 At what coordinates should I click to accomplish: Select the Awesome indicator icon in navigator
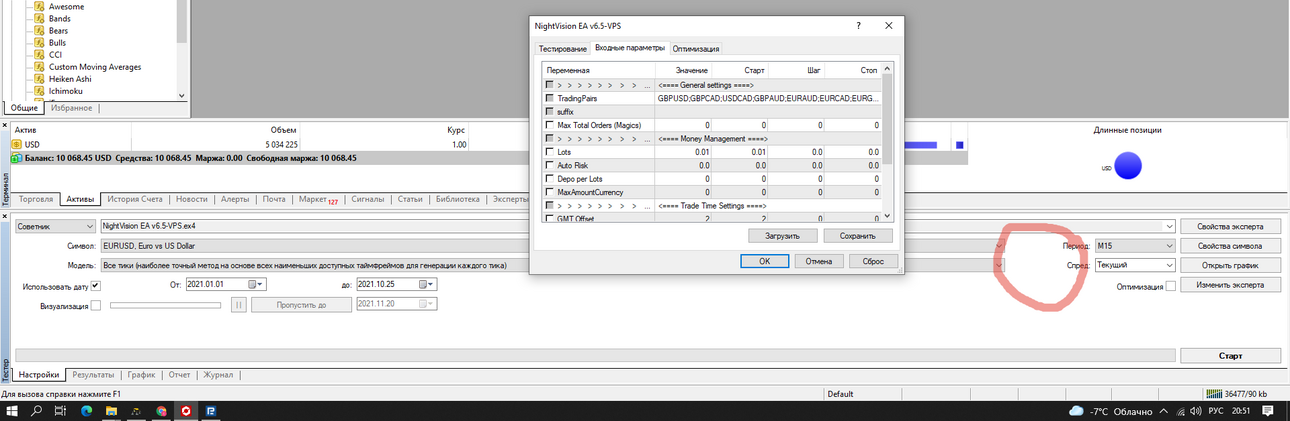pos(41,6)
